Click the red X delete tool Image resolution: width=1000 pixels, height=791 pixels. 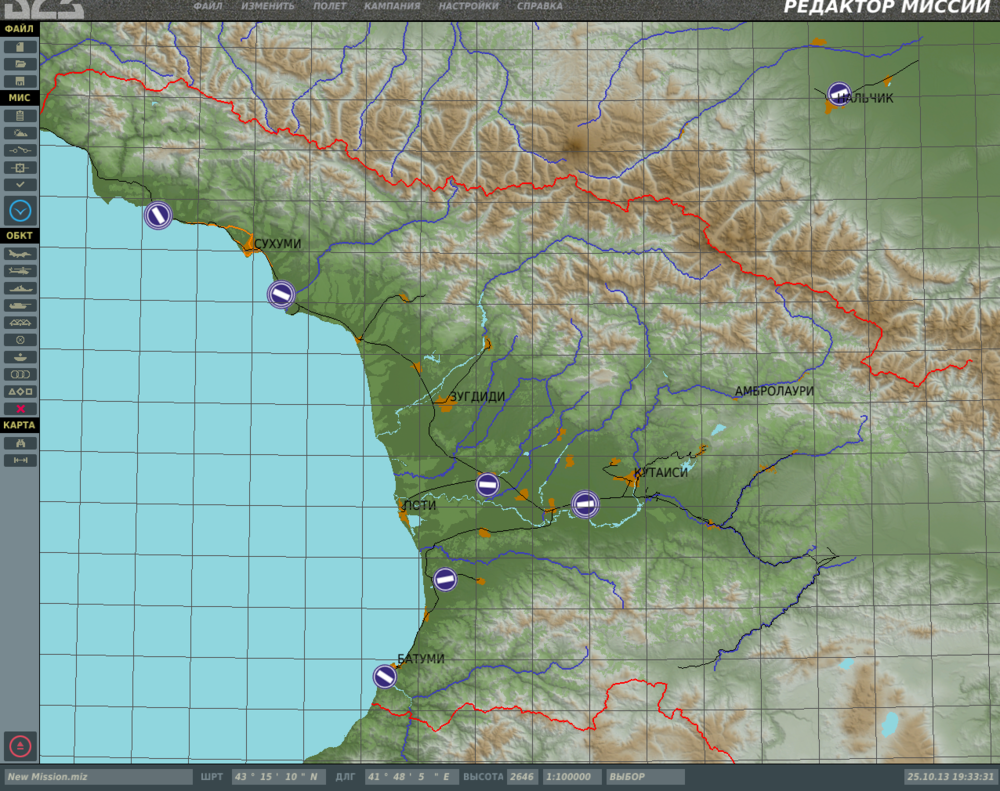coord(20,409)
